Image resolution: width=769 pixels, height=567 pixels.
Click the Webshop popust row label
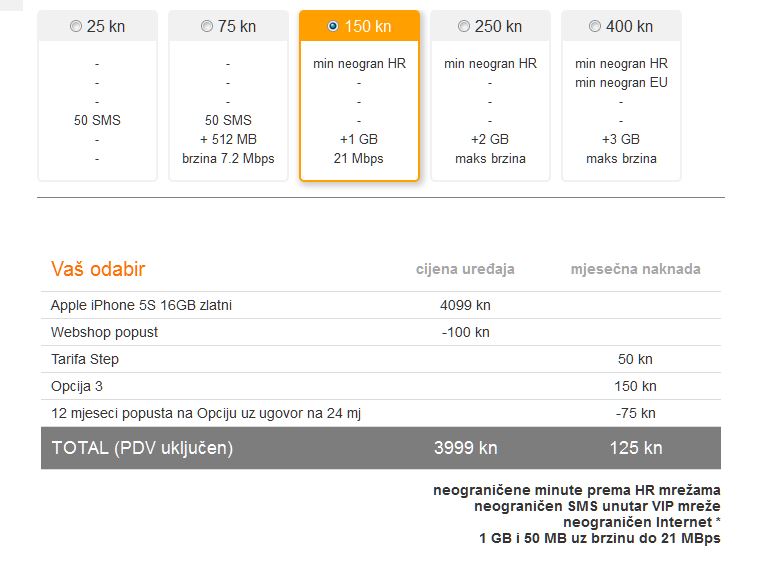click(x=104, y=332)
